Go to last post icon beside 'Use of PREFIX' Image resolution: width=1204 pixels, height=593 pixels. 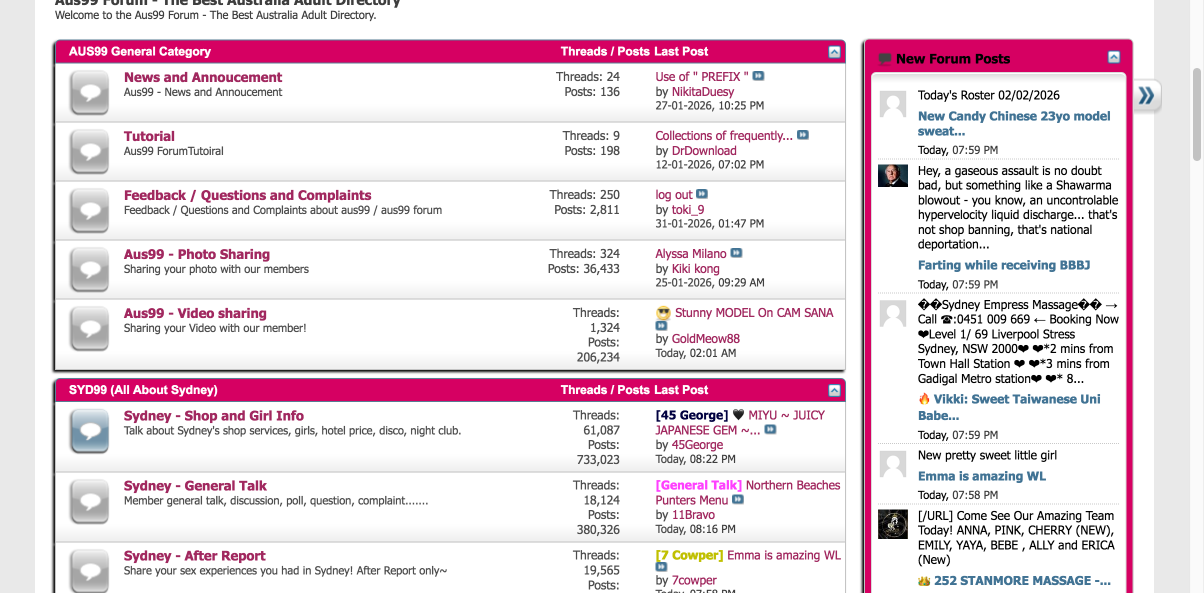click(758, 76)
